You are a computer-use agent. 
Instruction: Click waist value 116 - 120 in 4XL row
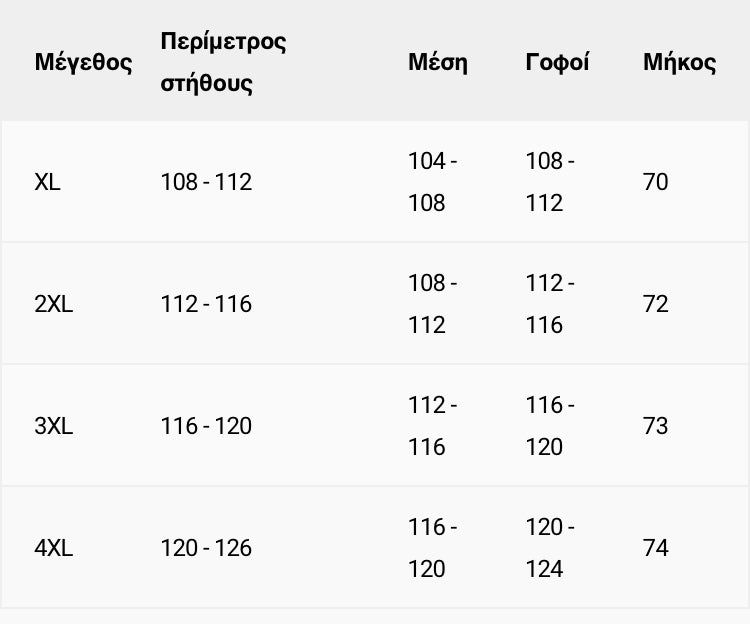tap(432, 548)
